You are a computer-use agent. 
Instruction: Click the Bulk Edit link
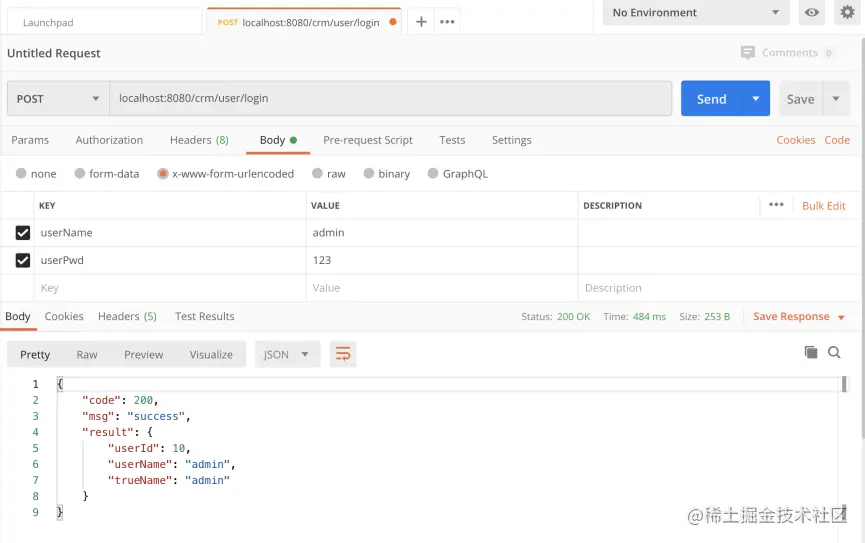(x=824, y=206)
